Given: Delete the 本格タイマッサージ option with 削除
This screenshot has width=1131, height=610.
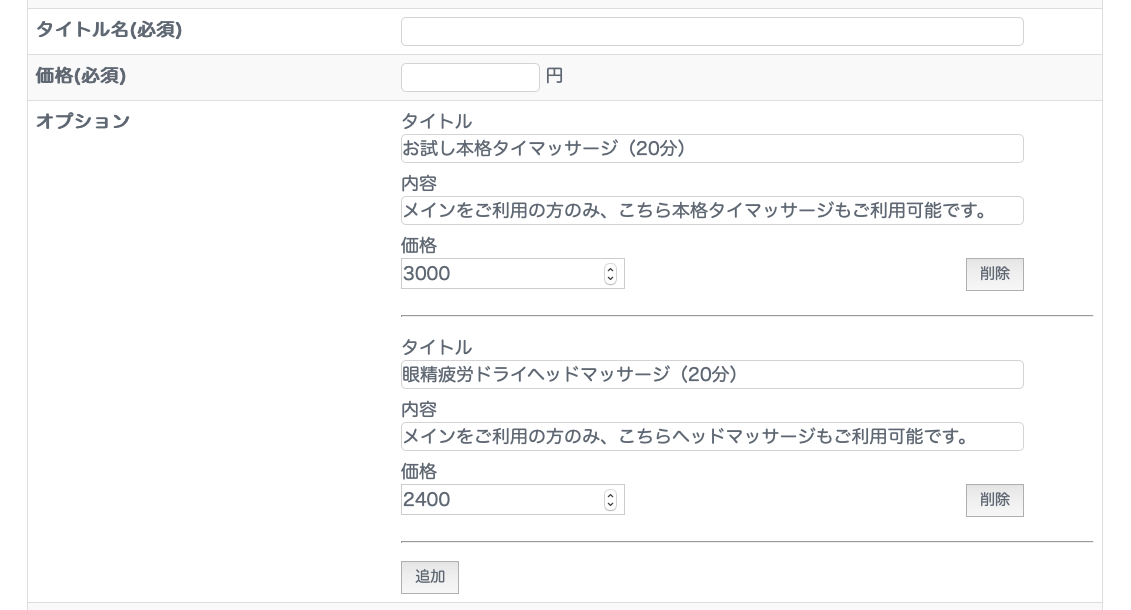Looking at the screenshot, I should pyautogui.click(x=994, y=274).
